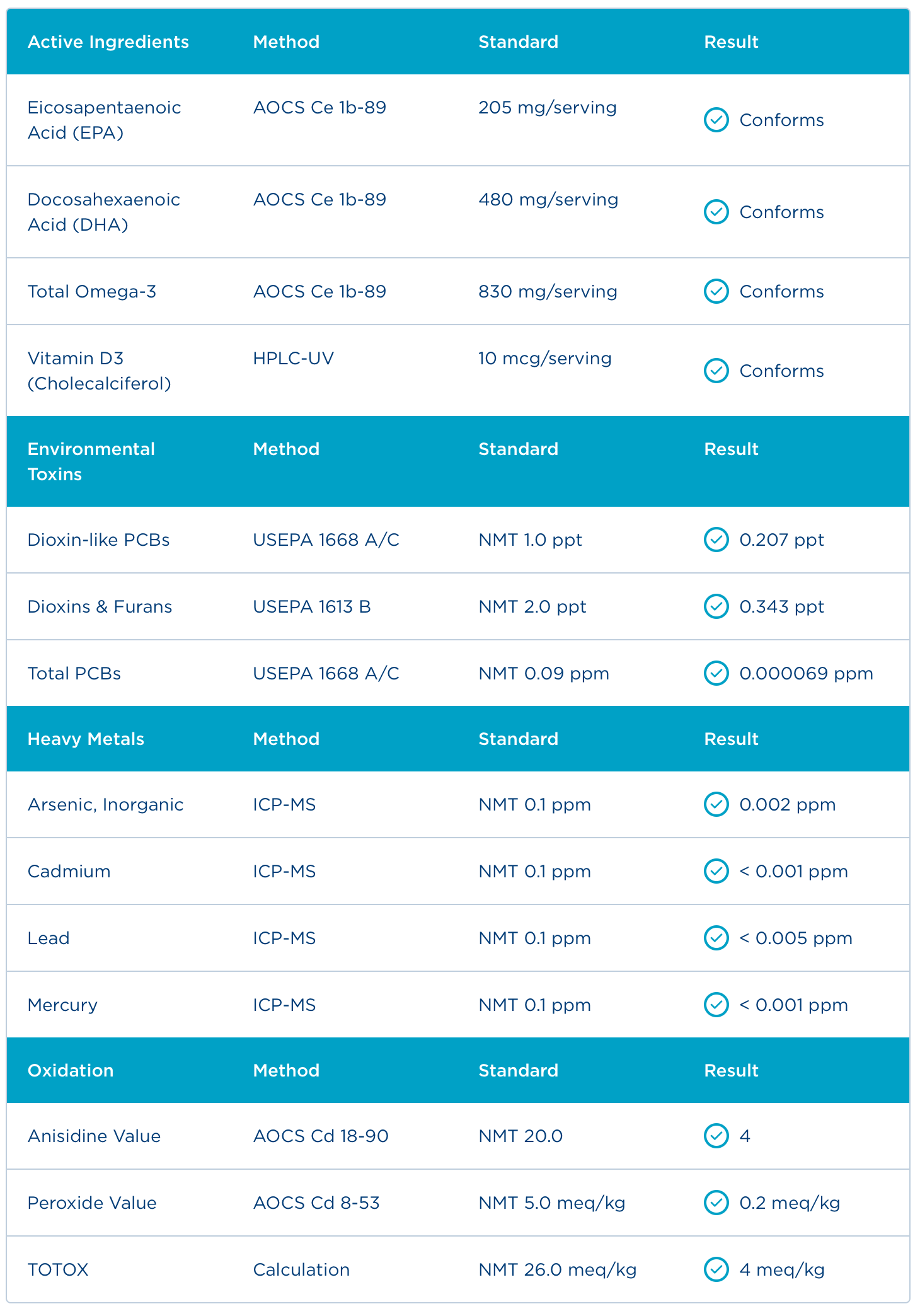Click the Peroxide Value result checkmark
The height and width of the screenshot is (1316, 920).
coord(716,1203)
